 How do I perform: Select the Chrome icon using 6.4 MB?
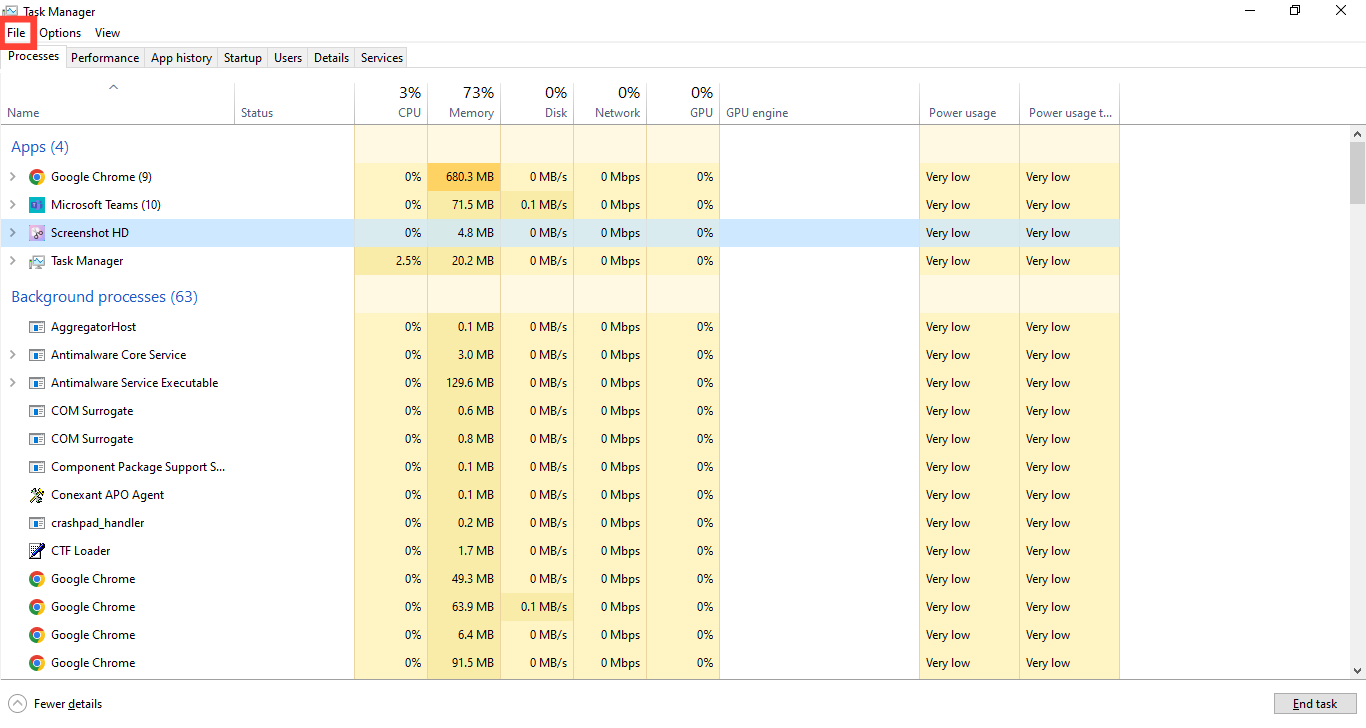coord(37,635)
